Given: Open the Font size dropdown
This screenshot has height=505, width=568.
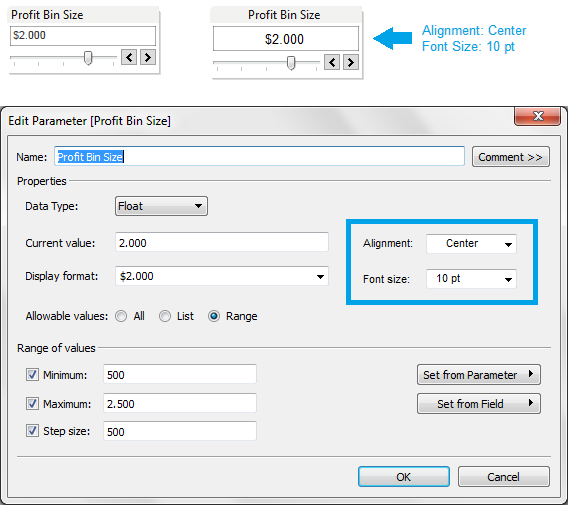Looking at the screenshot, I should 471,279.
